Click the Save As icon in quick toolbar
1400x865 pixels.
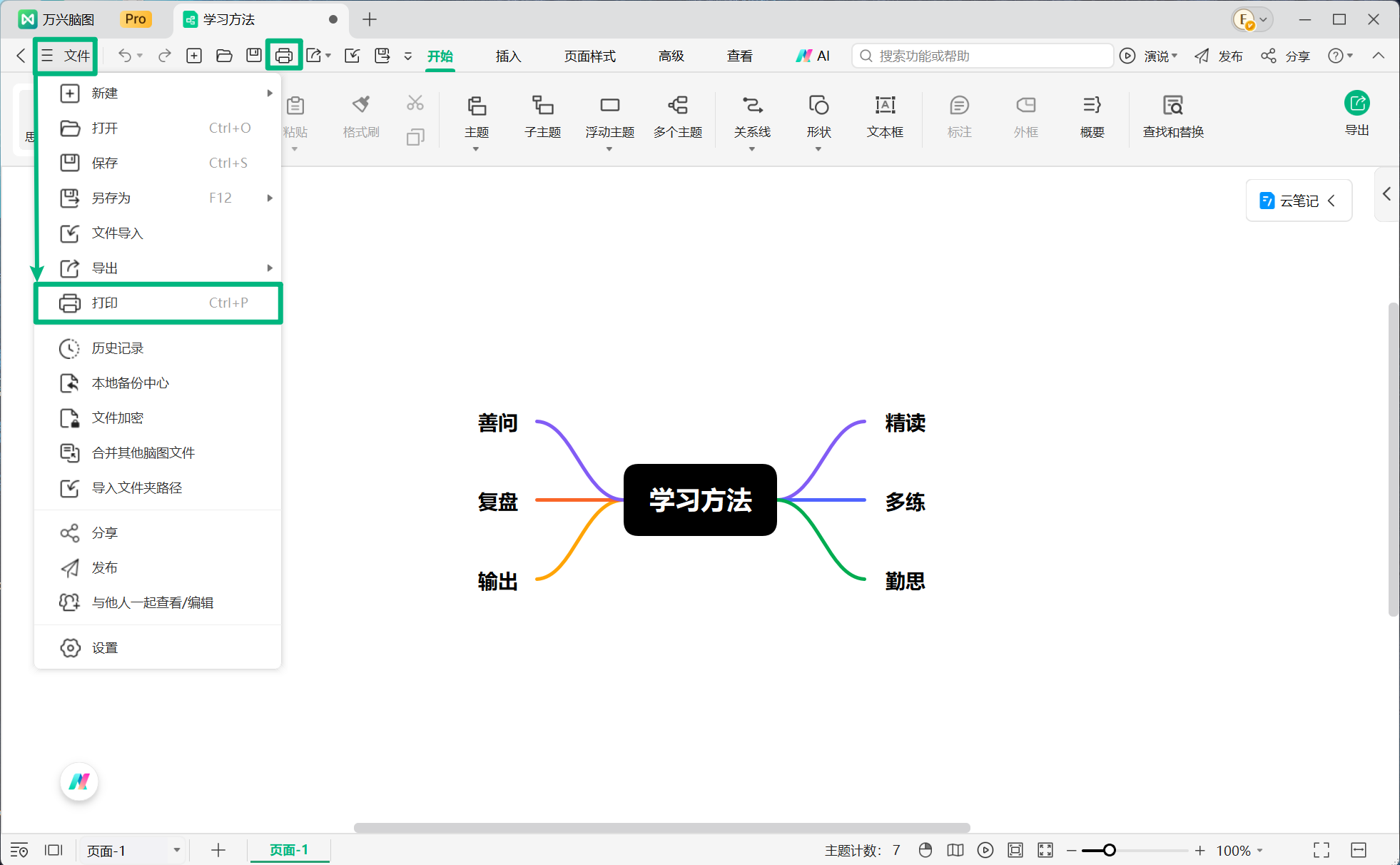pos(382,56)
